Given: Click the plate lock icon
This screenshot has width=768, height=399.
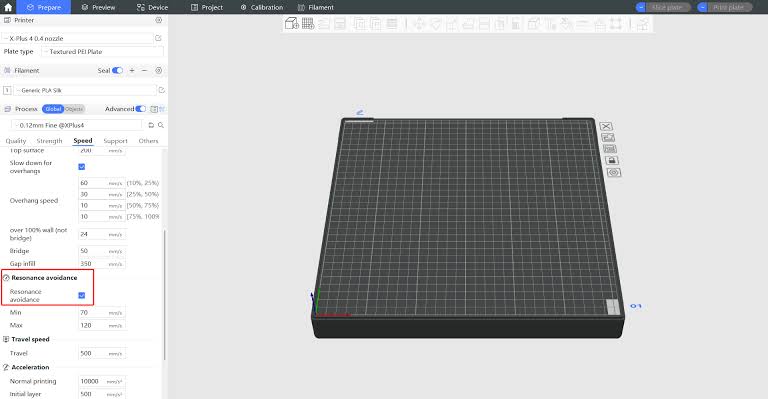Looking at the screenshot, I should tap(611, 161).
